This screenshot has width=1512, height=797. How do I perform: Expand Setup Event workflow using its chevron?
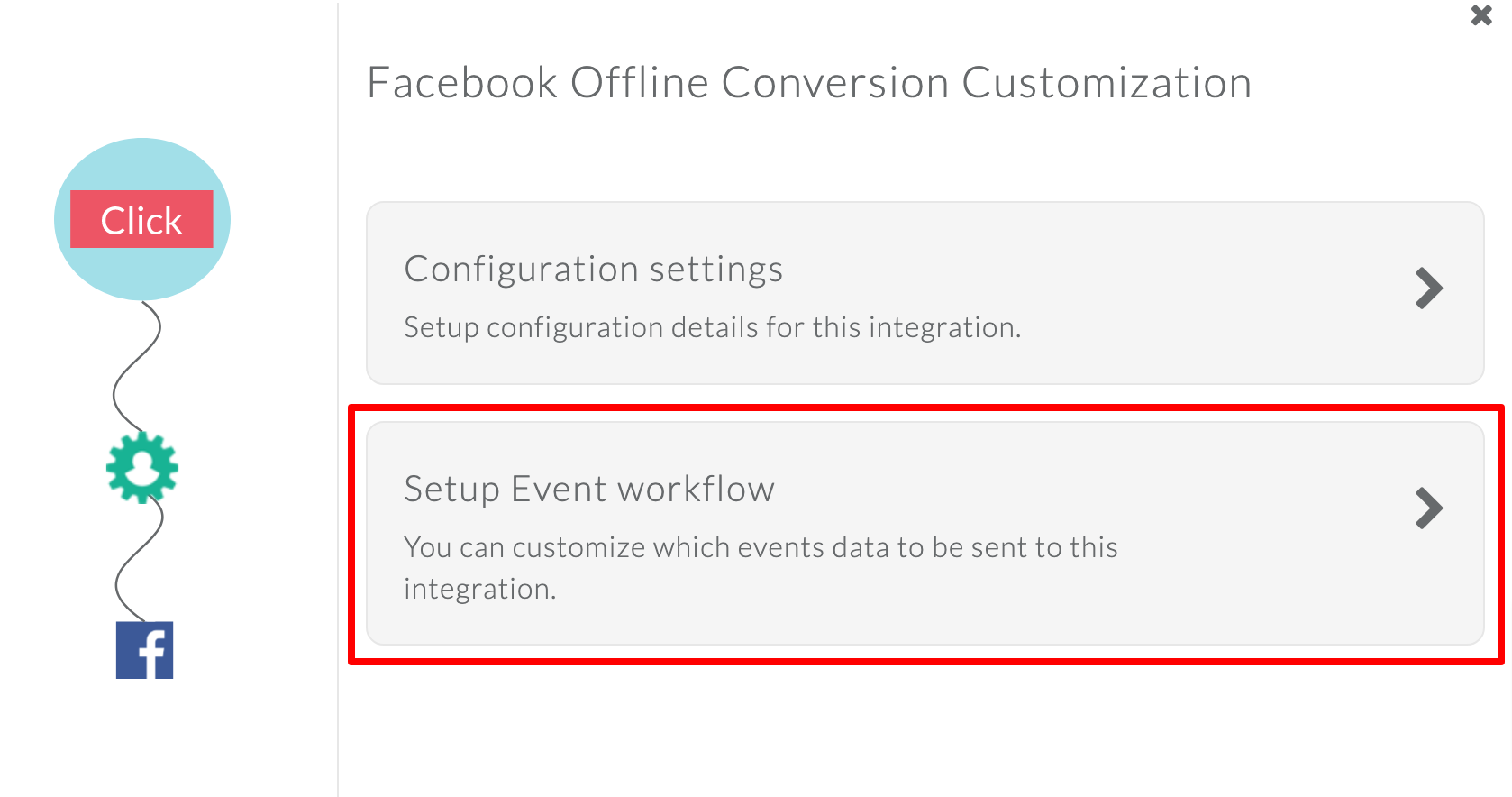point(1429,508)
